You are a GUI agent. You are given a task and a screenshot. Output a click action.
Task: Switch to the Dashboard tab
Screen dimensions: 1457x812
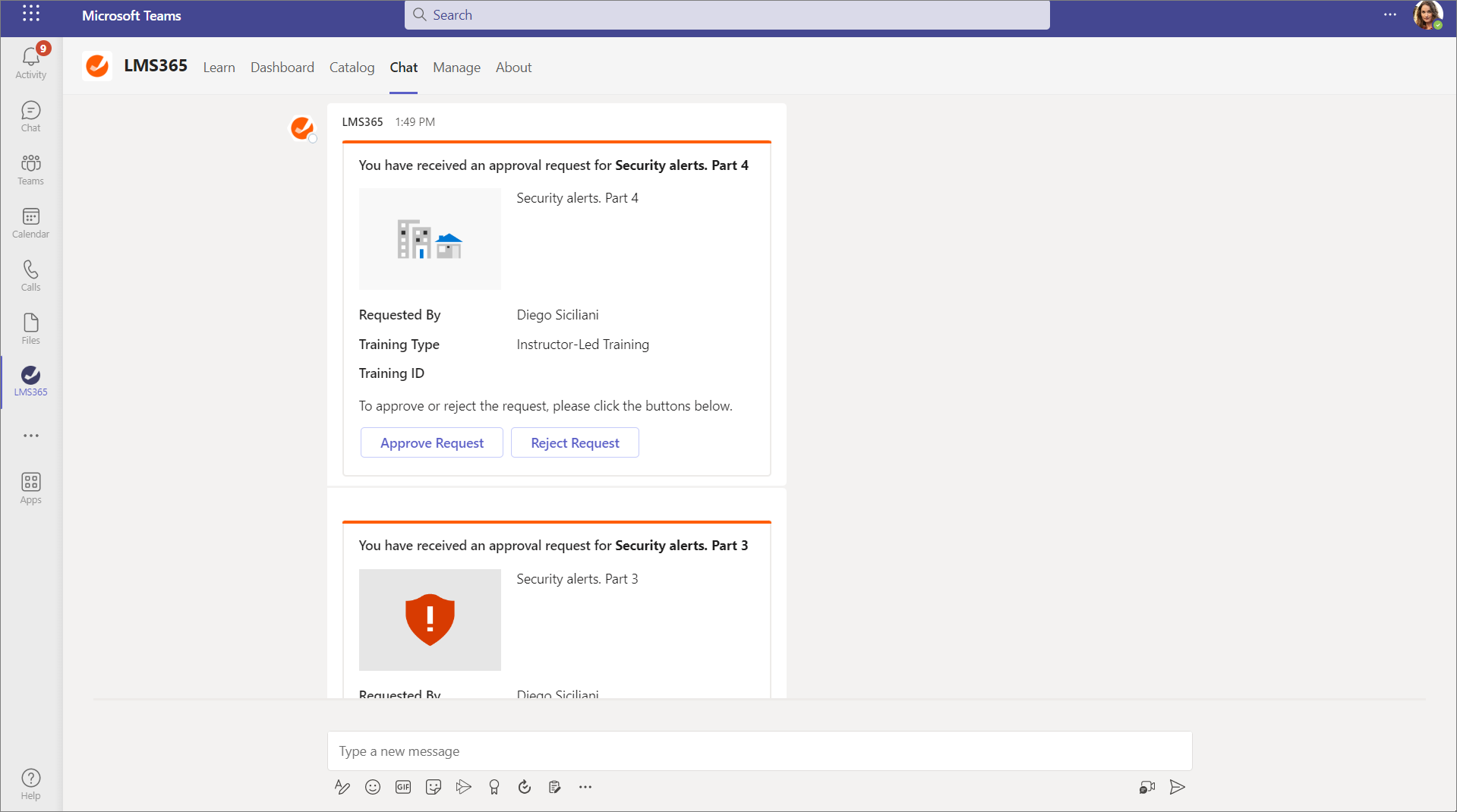click(x=282, y=68)
